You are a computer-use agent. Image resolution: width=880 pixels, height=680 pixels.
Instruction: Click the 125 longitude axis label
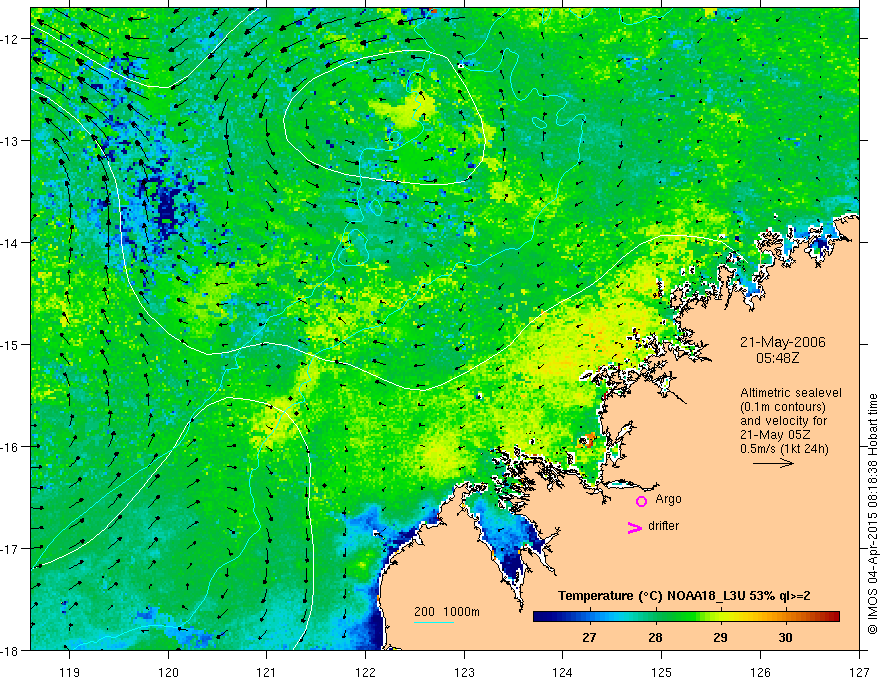pos(662,672)
